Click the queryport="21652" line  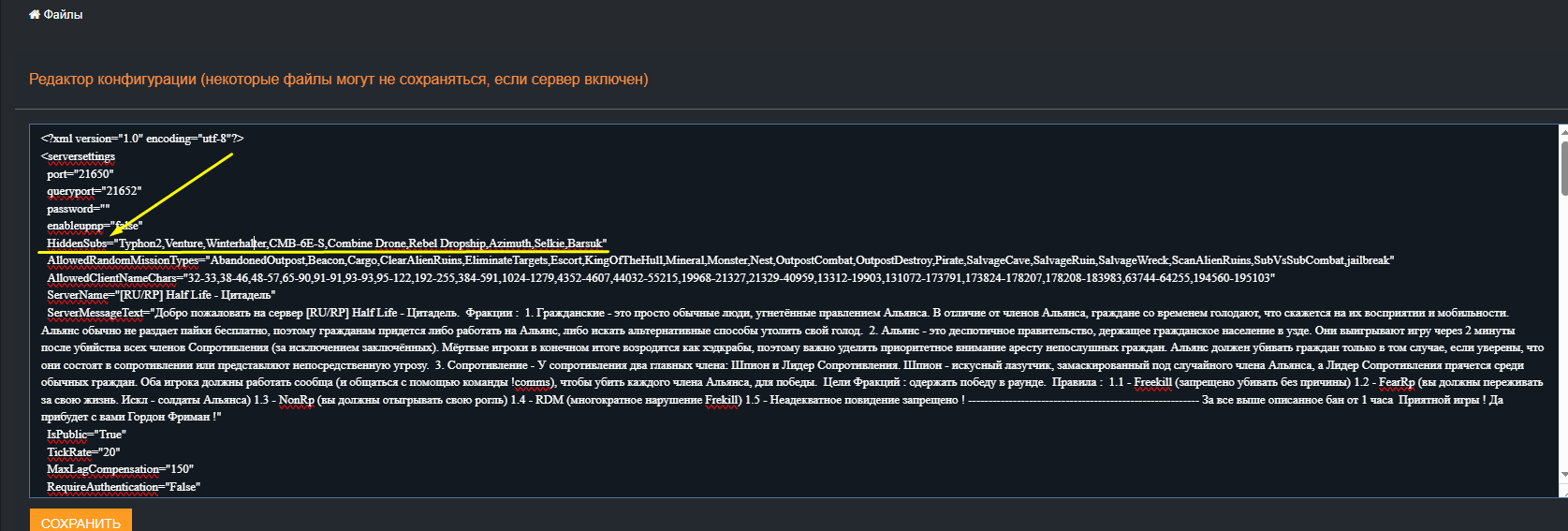pos(94,191)
